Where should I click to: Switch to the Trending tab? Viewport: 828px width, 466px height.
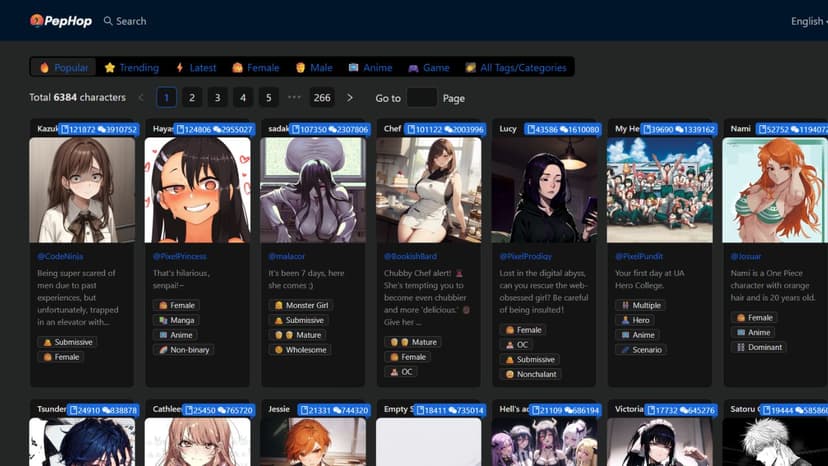pos(131,67)
